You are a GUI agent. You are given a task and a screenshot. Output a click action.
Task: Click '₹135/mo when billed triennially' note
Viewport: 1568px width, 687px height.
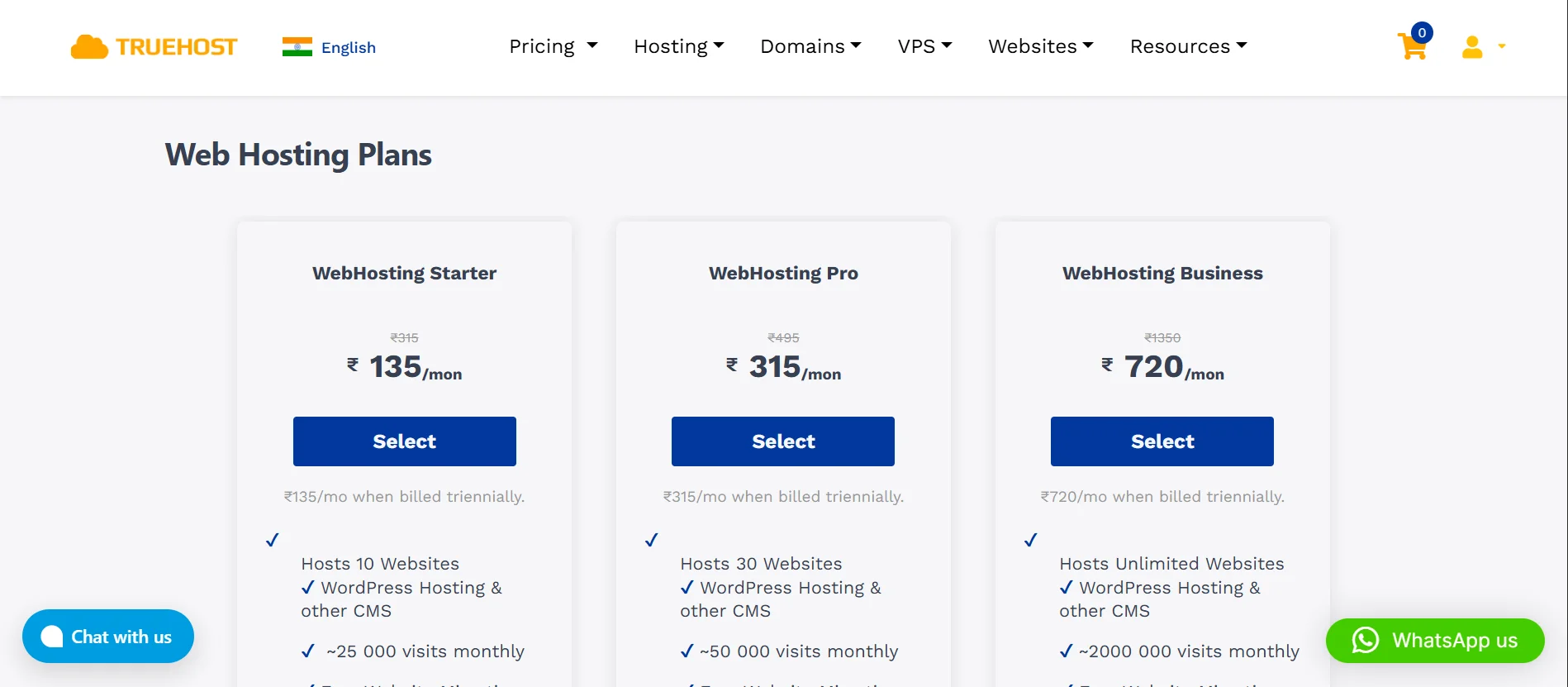405,497
